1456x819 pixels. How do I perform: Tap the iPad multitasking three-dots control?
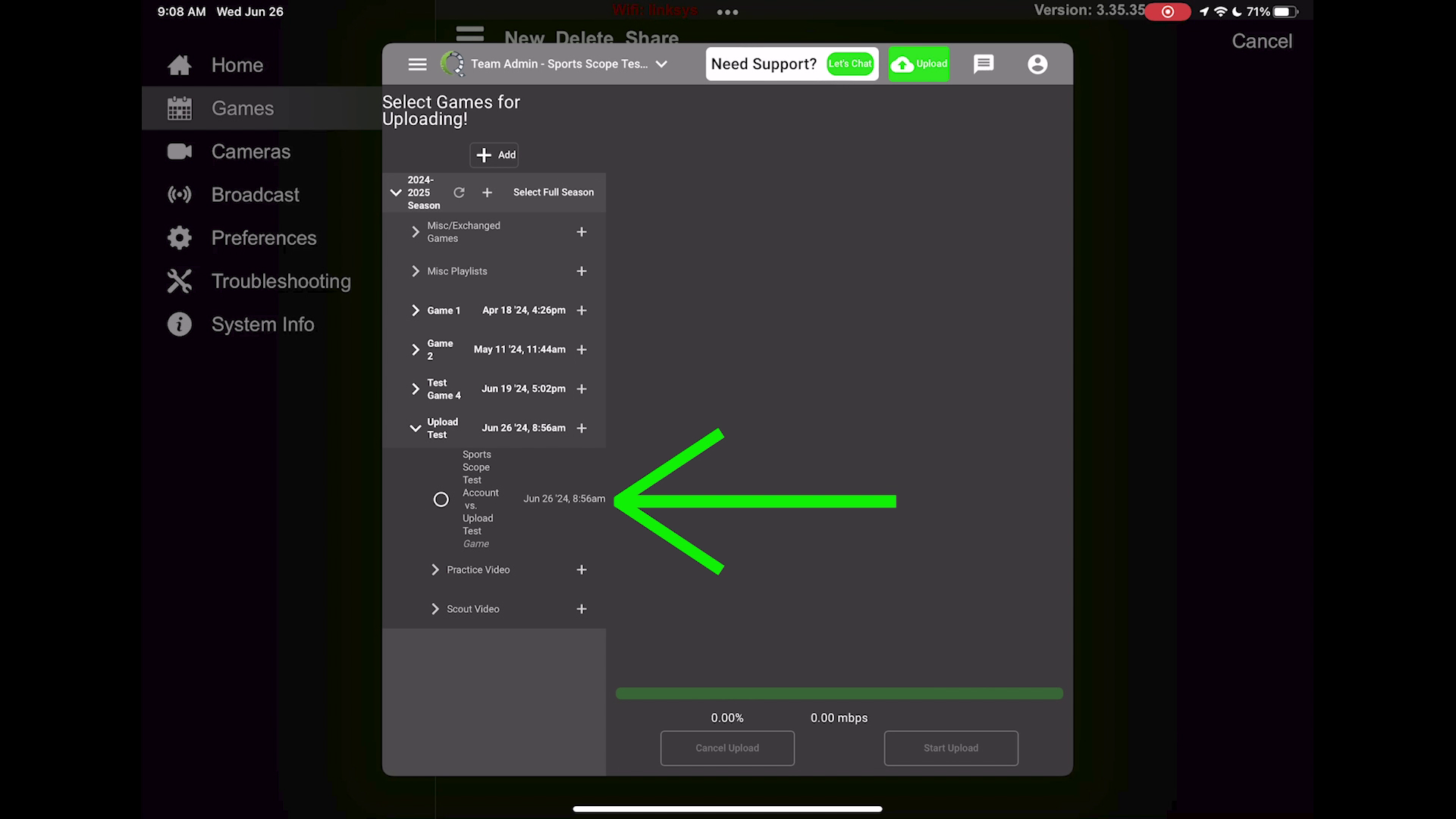[x=727, y=12]
